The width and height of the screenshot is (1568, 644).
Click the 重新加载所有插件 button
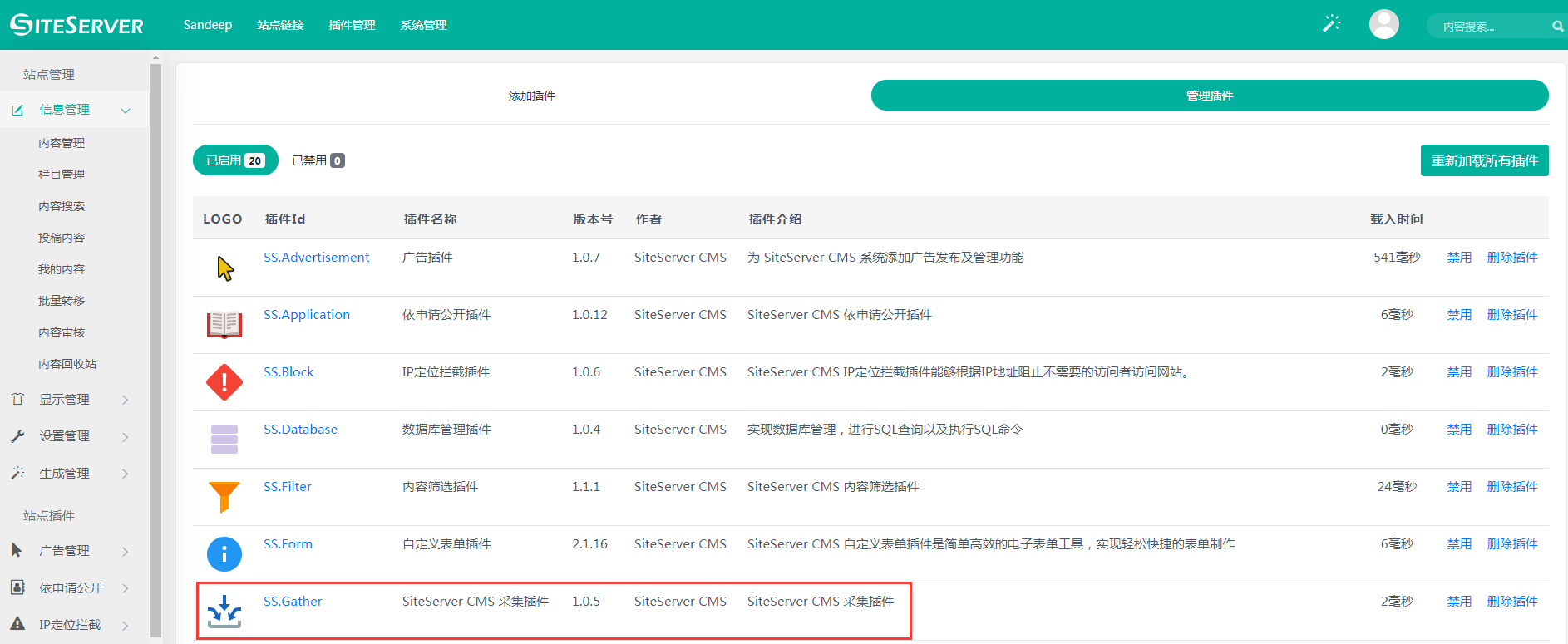pyautogui.click(x=1484, y=160)
